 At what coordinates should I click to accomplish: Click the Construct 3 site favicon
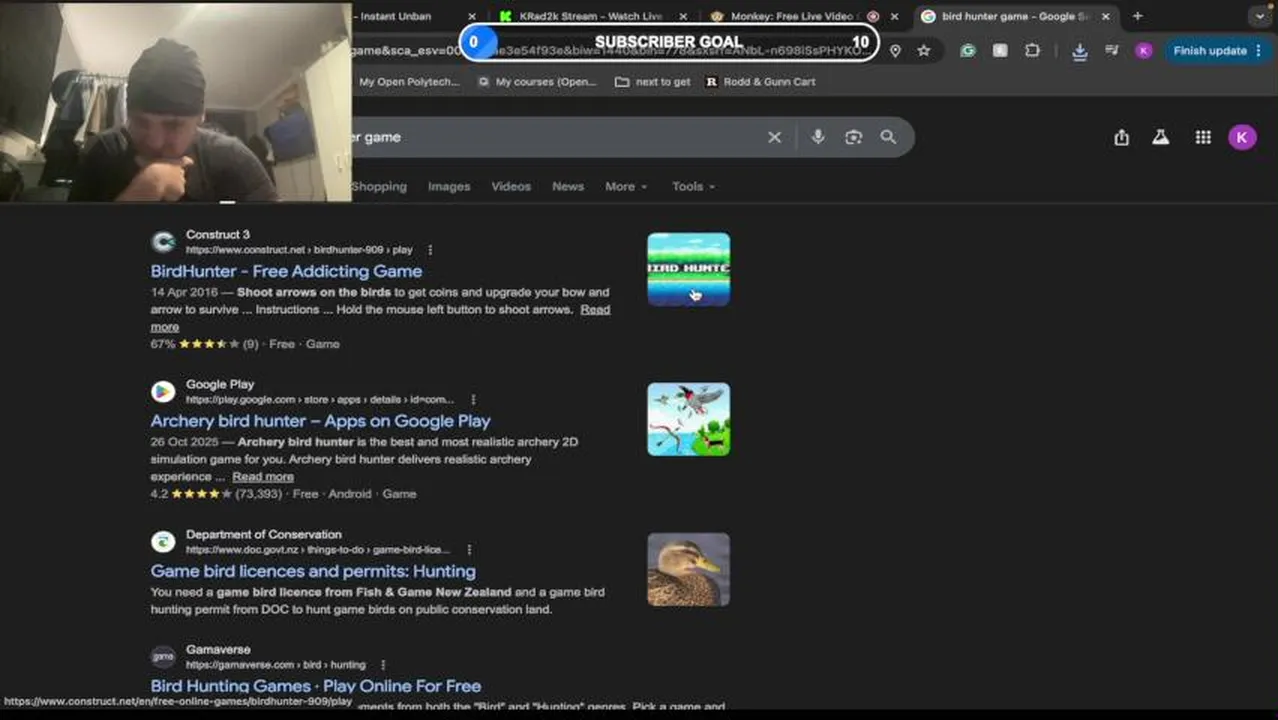tap(163, 242)
